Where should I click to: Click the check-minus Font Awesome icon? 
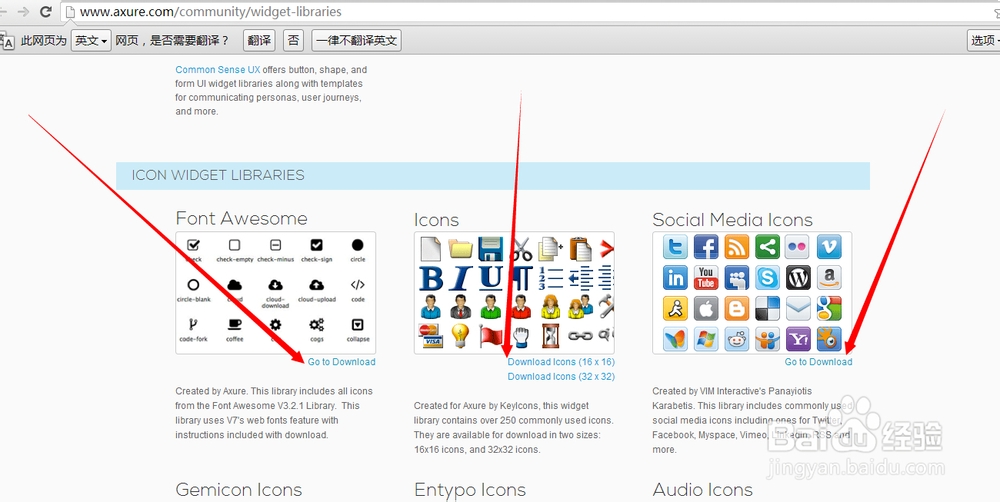tap(276, 245)
